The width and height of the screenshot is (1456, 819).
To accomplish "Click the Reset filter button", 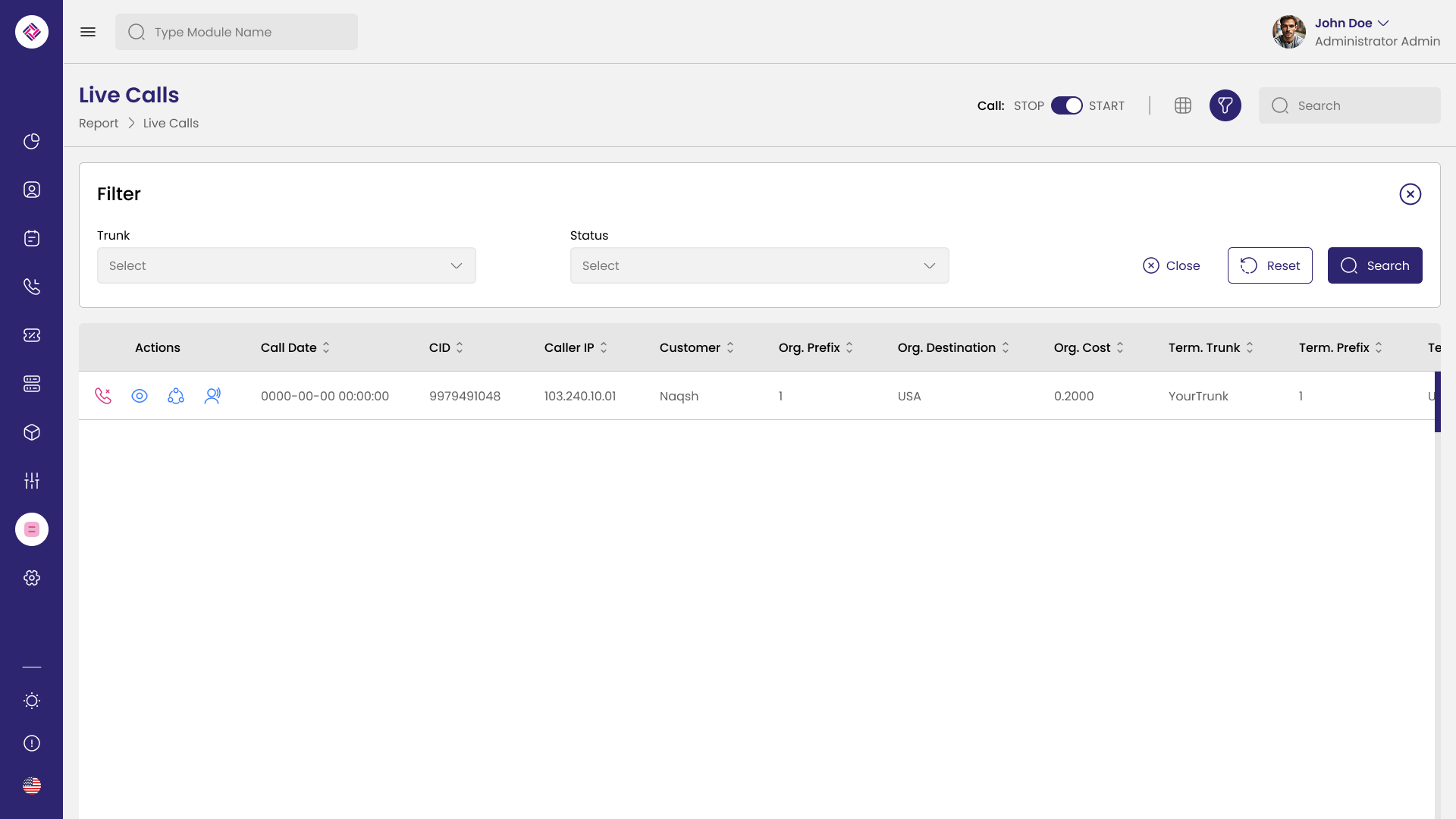I will [1270, 265].
